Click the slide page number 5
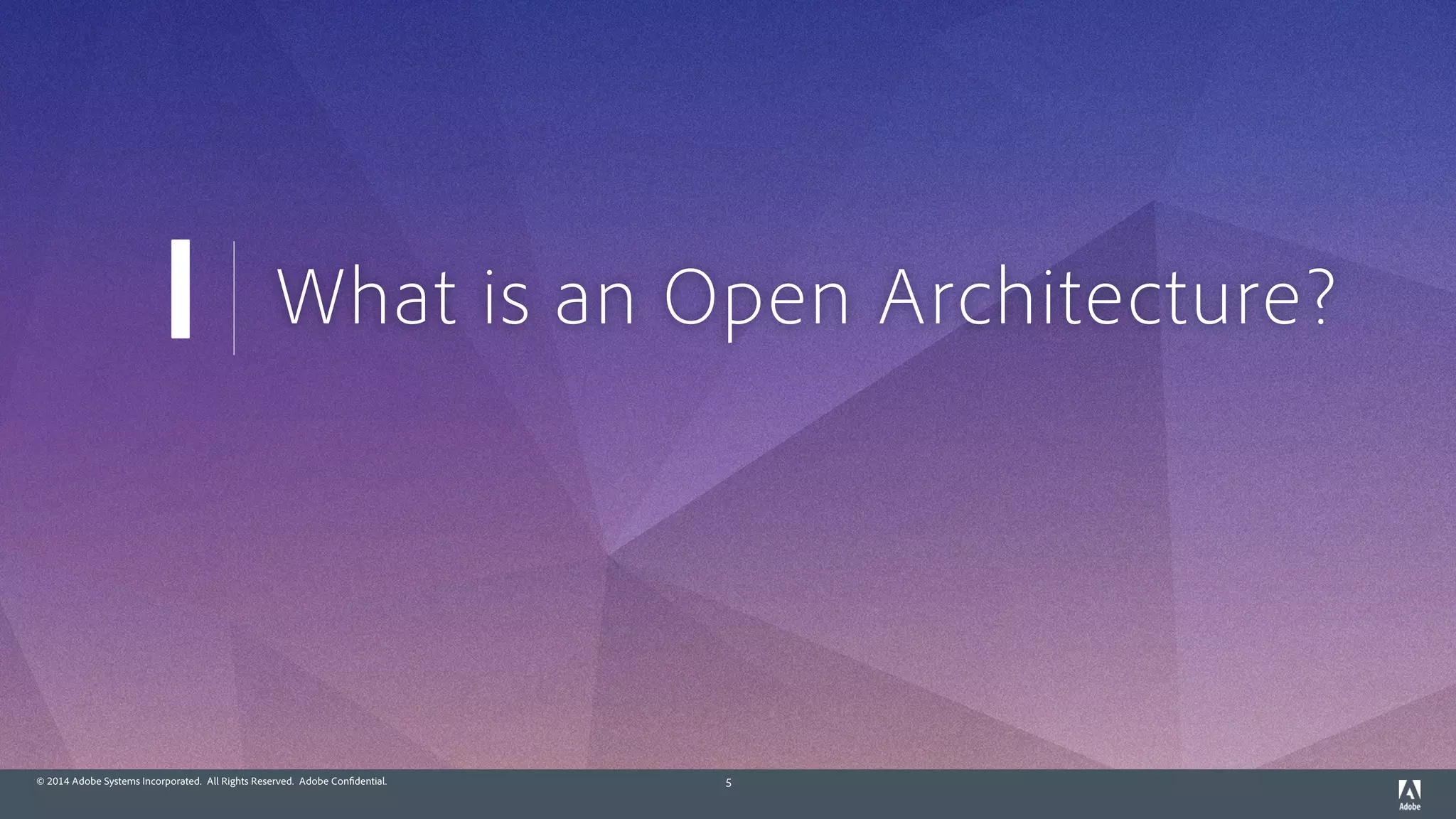Viewport: 1456px width, 819px height. coord(728,783)
